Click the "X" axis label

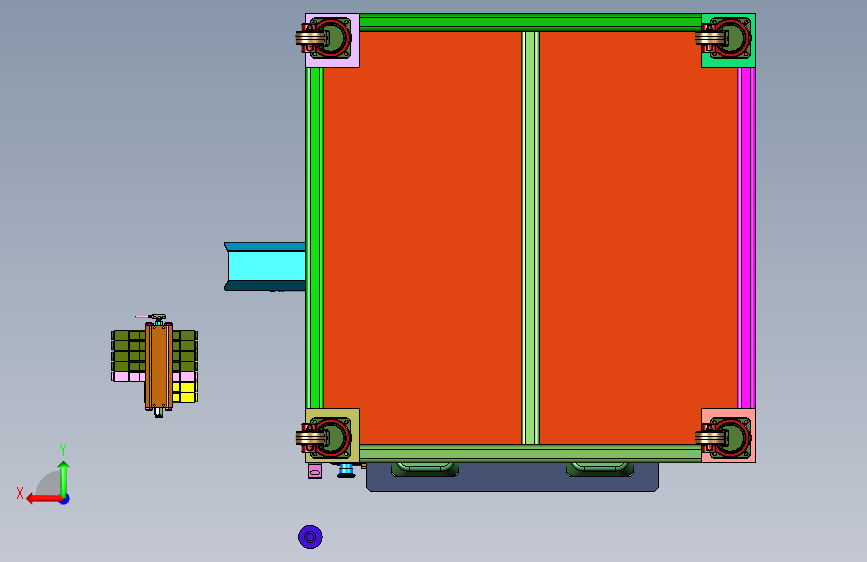(x=20, y=493)
